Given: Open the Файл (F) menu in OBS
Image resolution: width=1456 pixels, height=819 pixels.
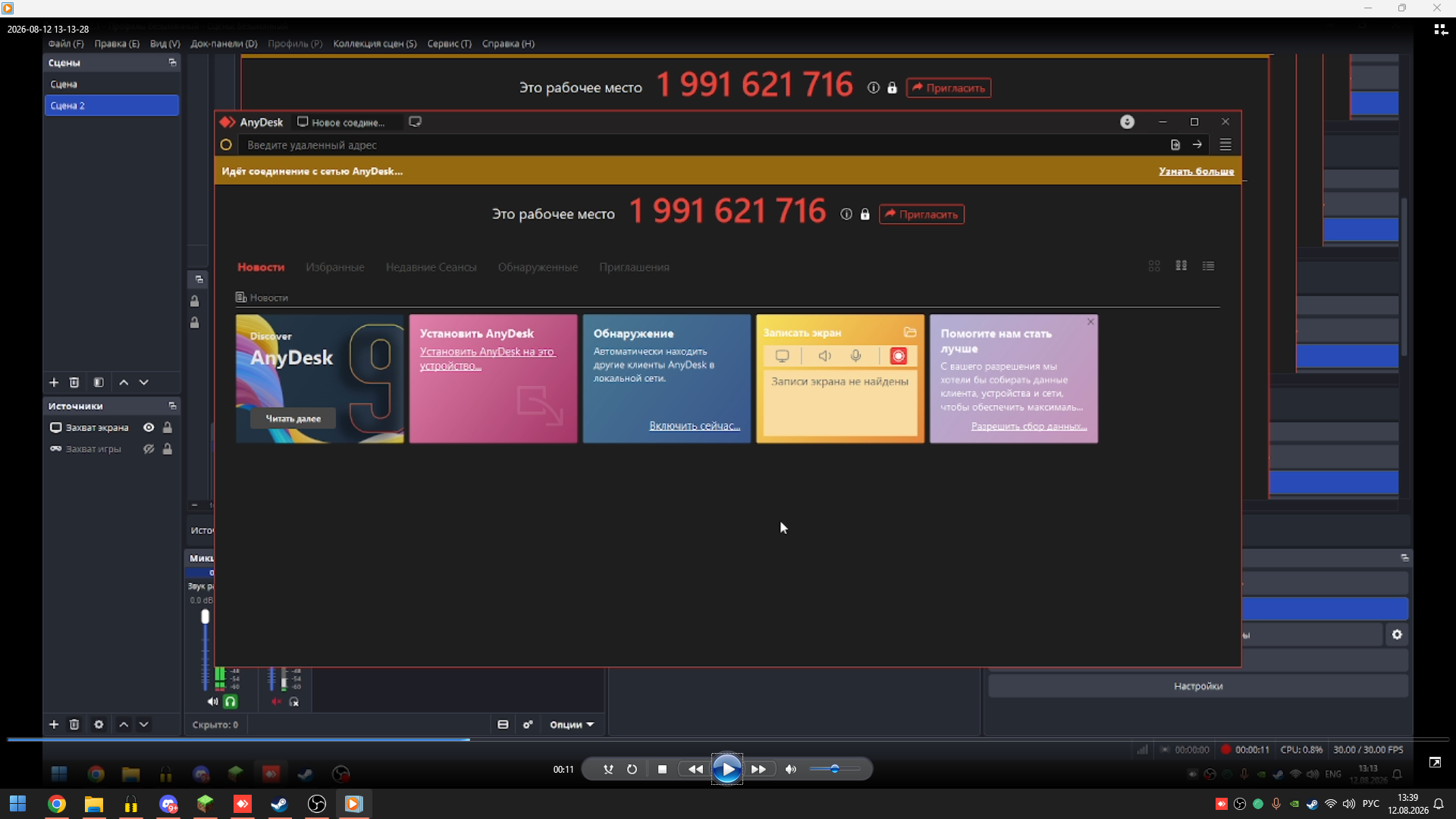Looking at the screenshot, I should [x=66, y=44].
